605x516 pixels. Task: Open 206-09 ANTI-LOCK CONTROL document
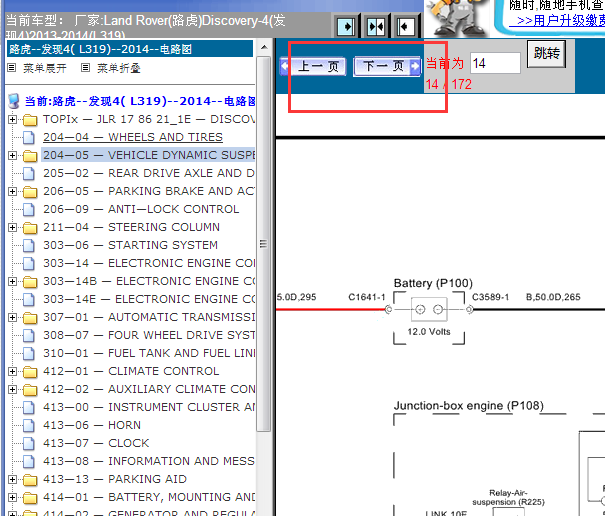click(x=141, y=209)
